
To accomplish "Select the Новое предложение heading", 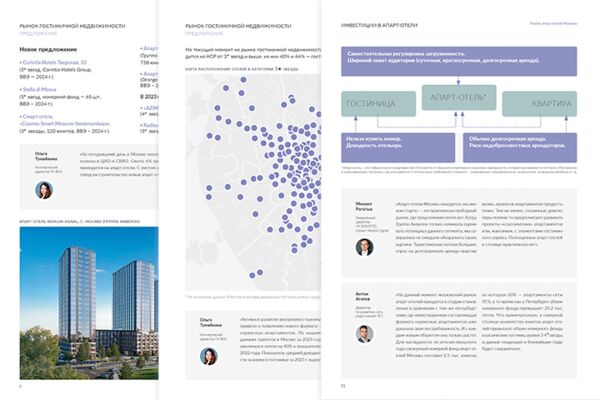I will pyautogui.click(x=48, y=49).
